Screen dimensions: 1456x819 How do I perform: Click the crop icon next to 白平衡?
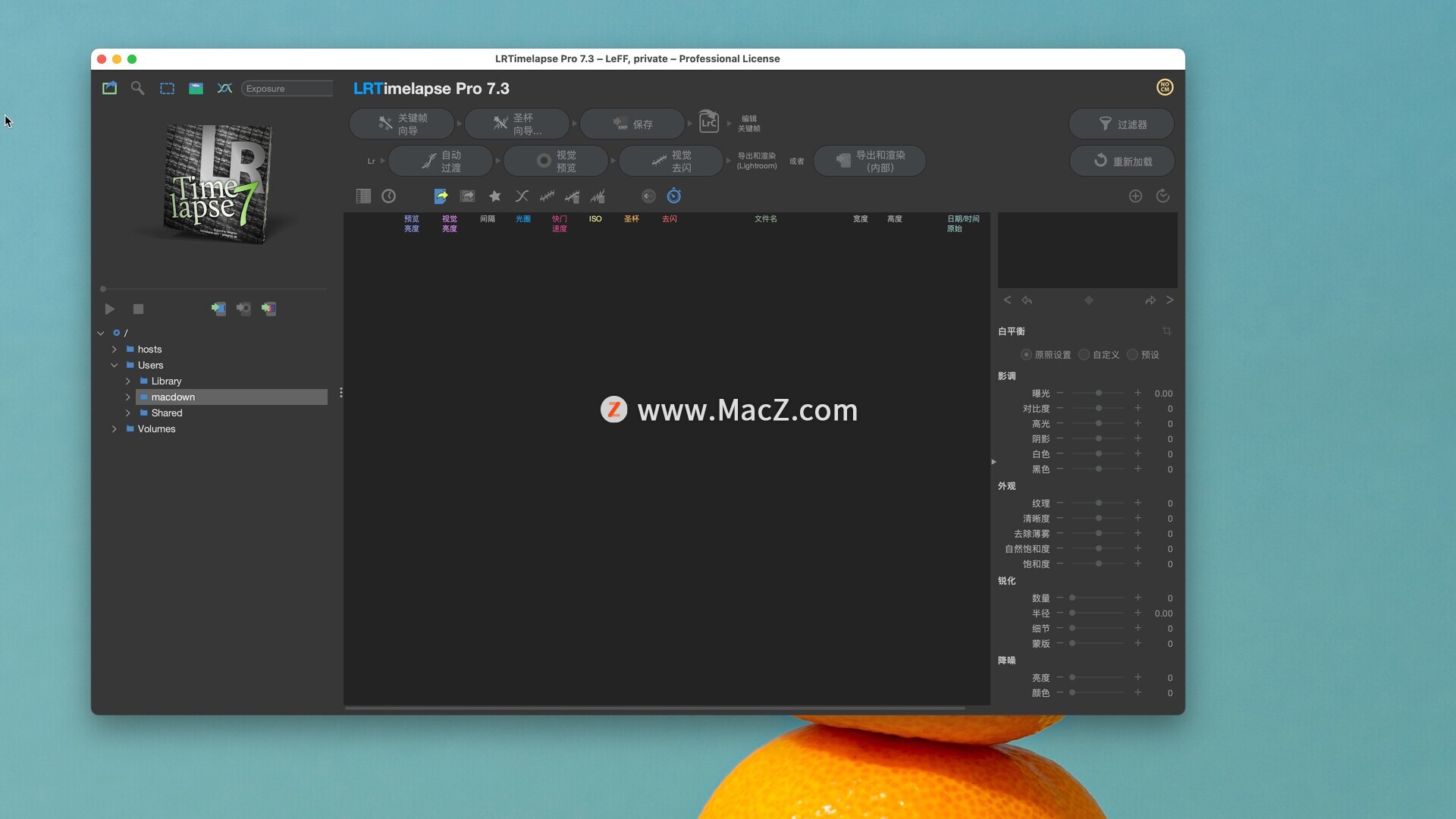coord(1166,331)
